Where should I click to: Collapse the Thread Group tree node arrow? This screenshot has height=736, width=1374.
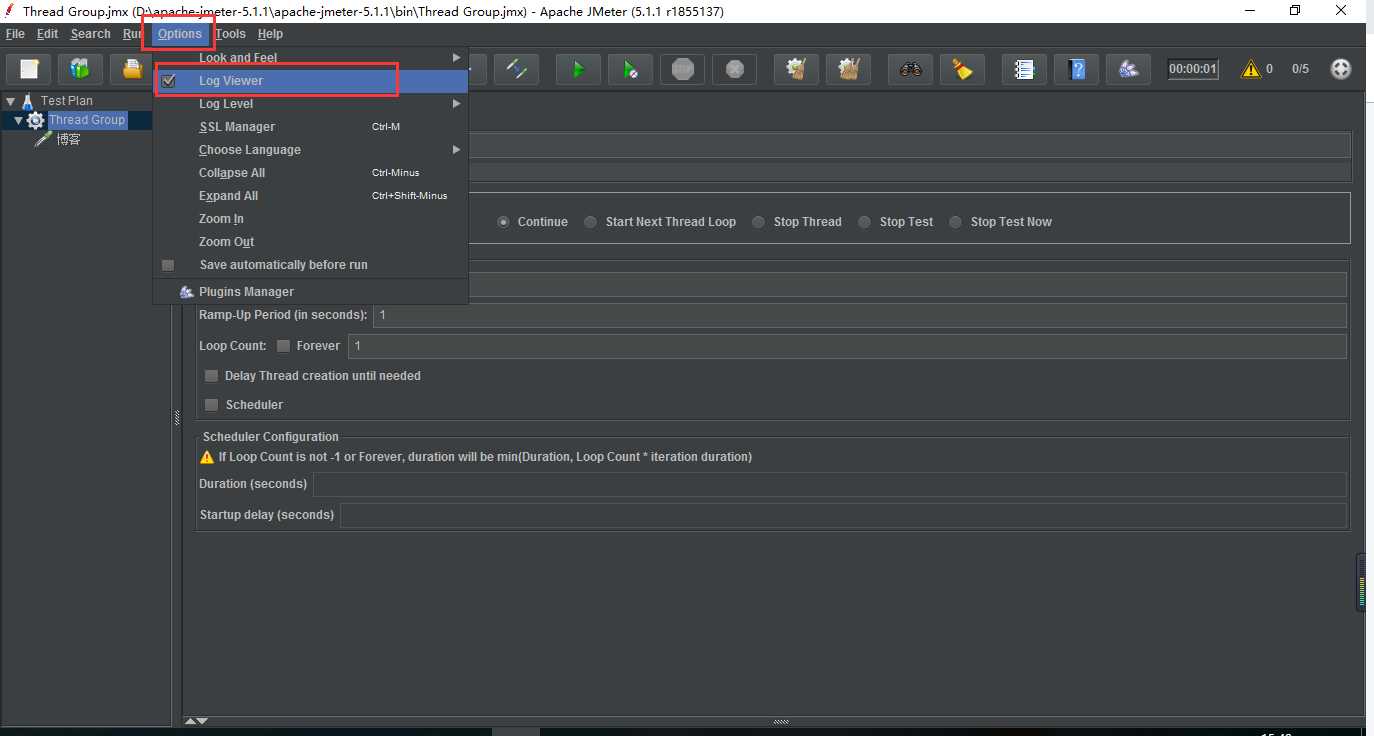click(x=18, y=120)
